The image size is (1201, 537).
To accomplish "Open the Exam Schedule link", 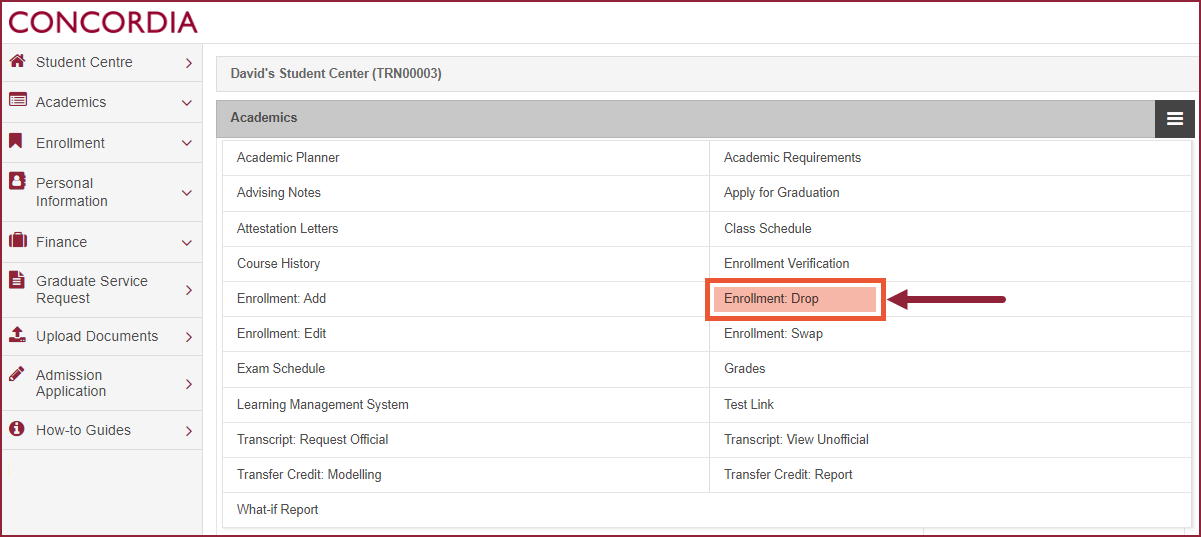I will (x=281, y=368).
